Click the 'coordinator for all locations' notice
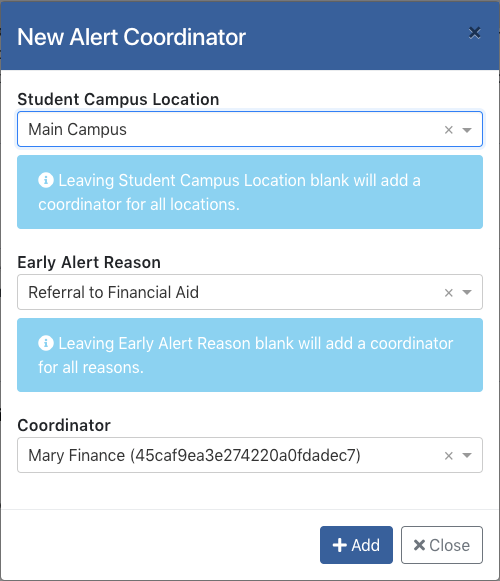 point(250,192)
